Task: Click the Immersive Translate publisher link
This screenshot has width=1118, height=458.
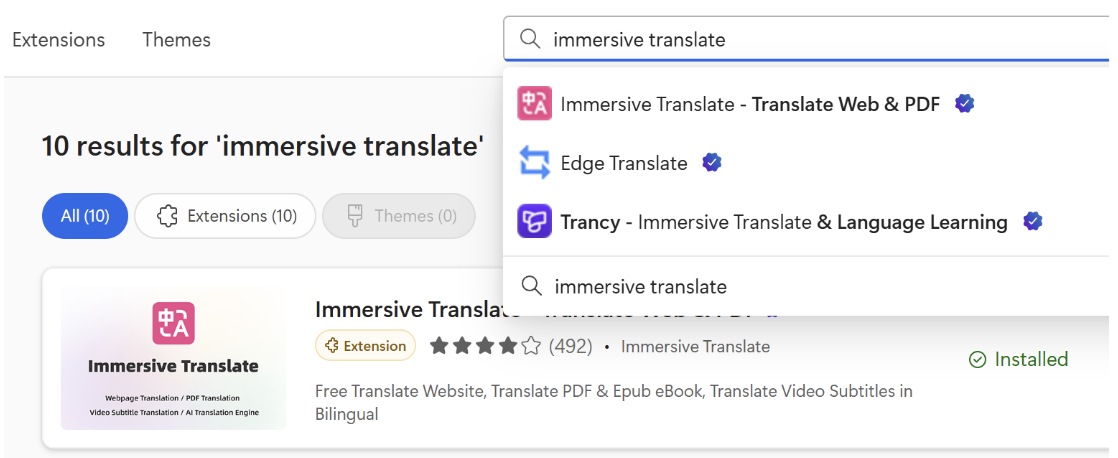Action: (695, 347)
